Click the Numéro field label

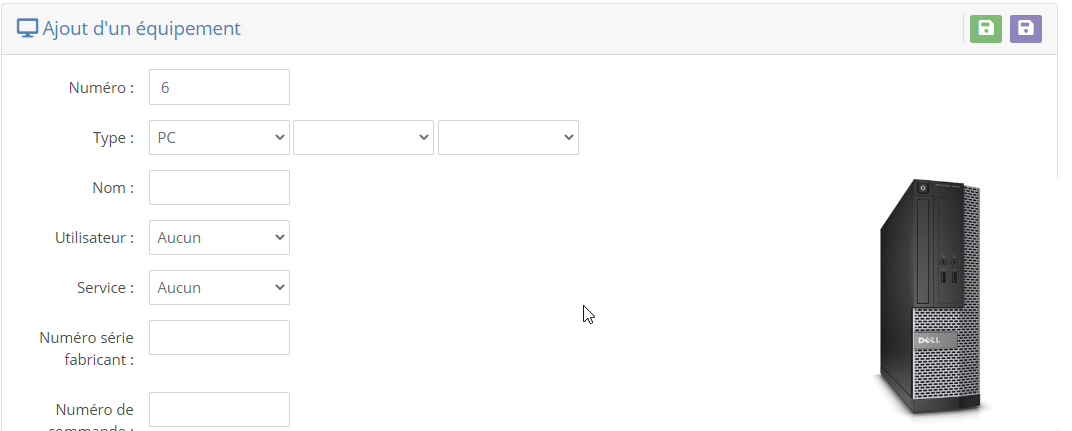101,88
